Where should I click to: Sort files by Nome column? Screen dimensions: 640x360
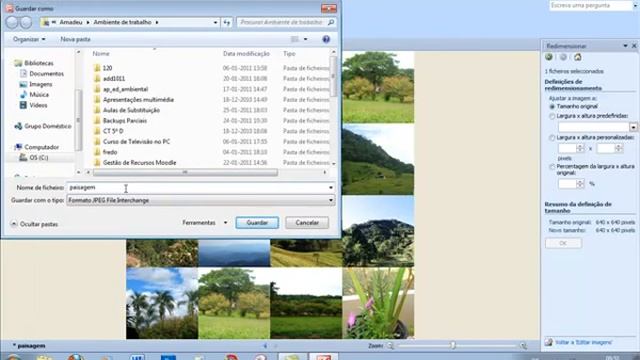coord(101,53)
